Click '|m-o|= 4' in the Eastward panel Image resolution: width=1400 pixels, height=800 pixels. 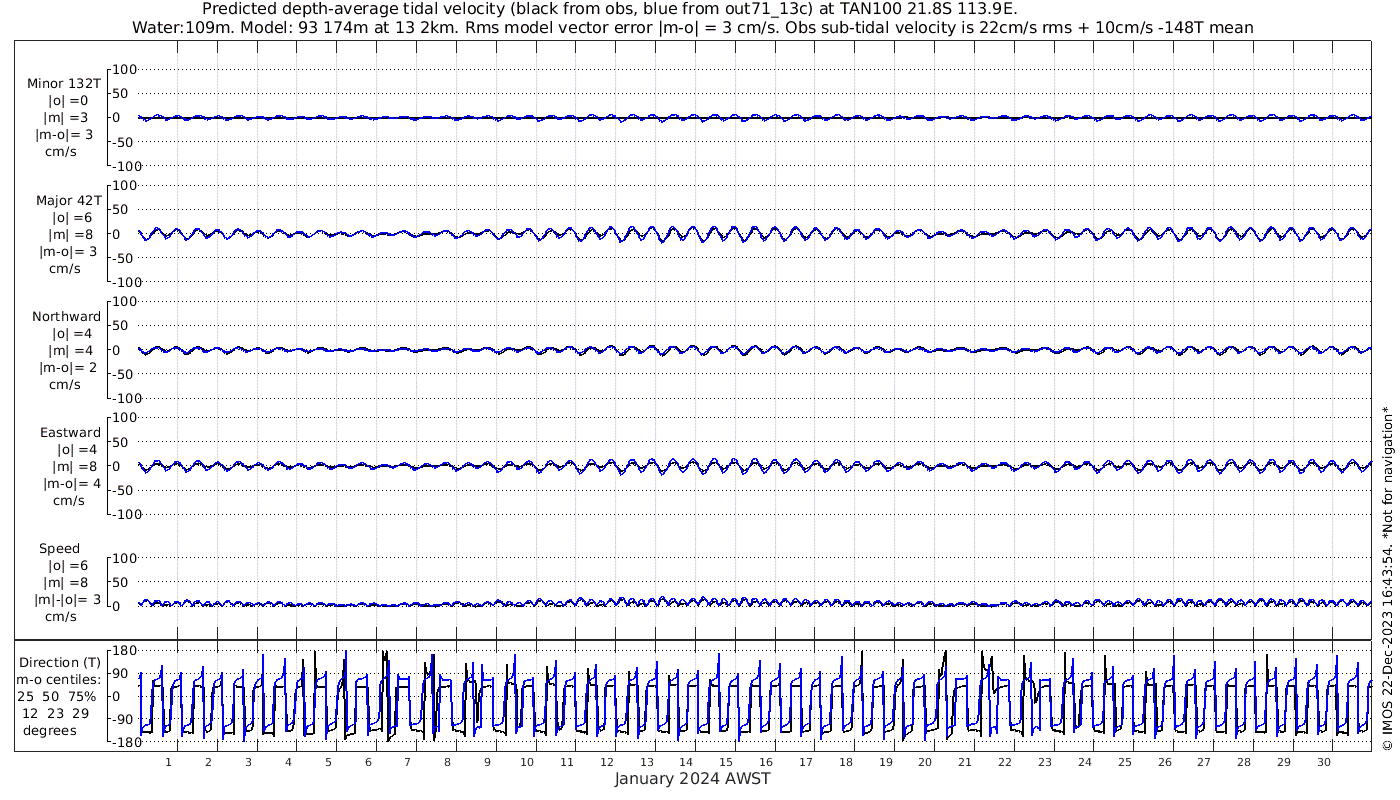pyautogui.click(x=72, y=483)
